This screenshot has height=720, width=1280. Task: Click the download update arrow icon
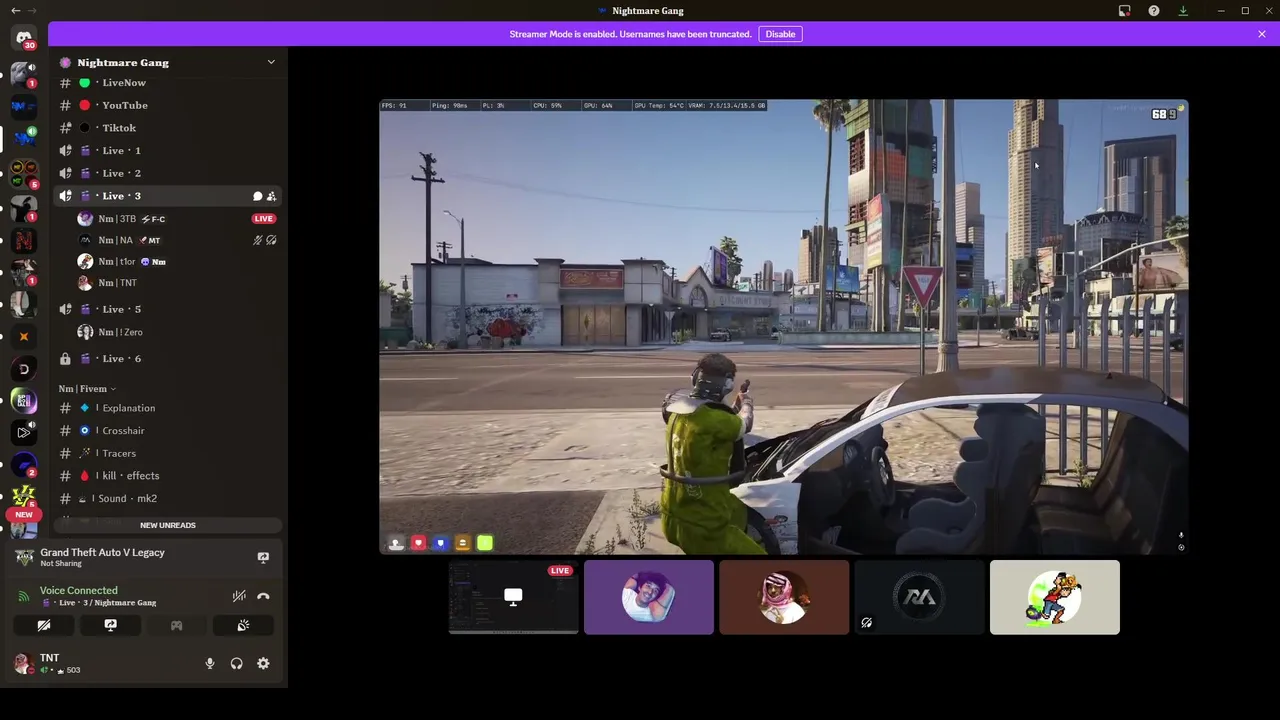(1183, 11)
